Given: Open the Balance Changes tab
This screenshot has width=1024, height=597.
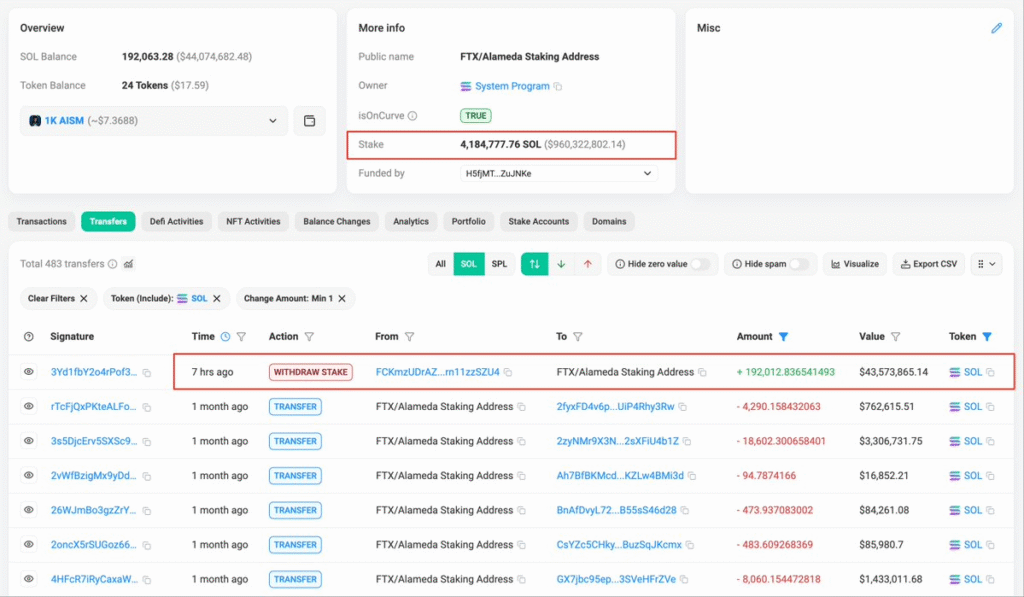Looking at the screenshot, I should 337,221.
